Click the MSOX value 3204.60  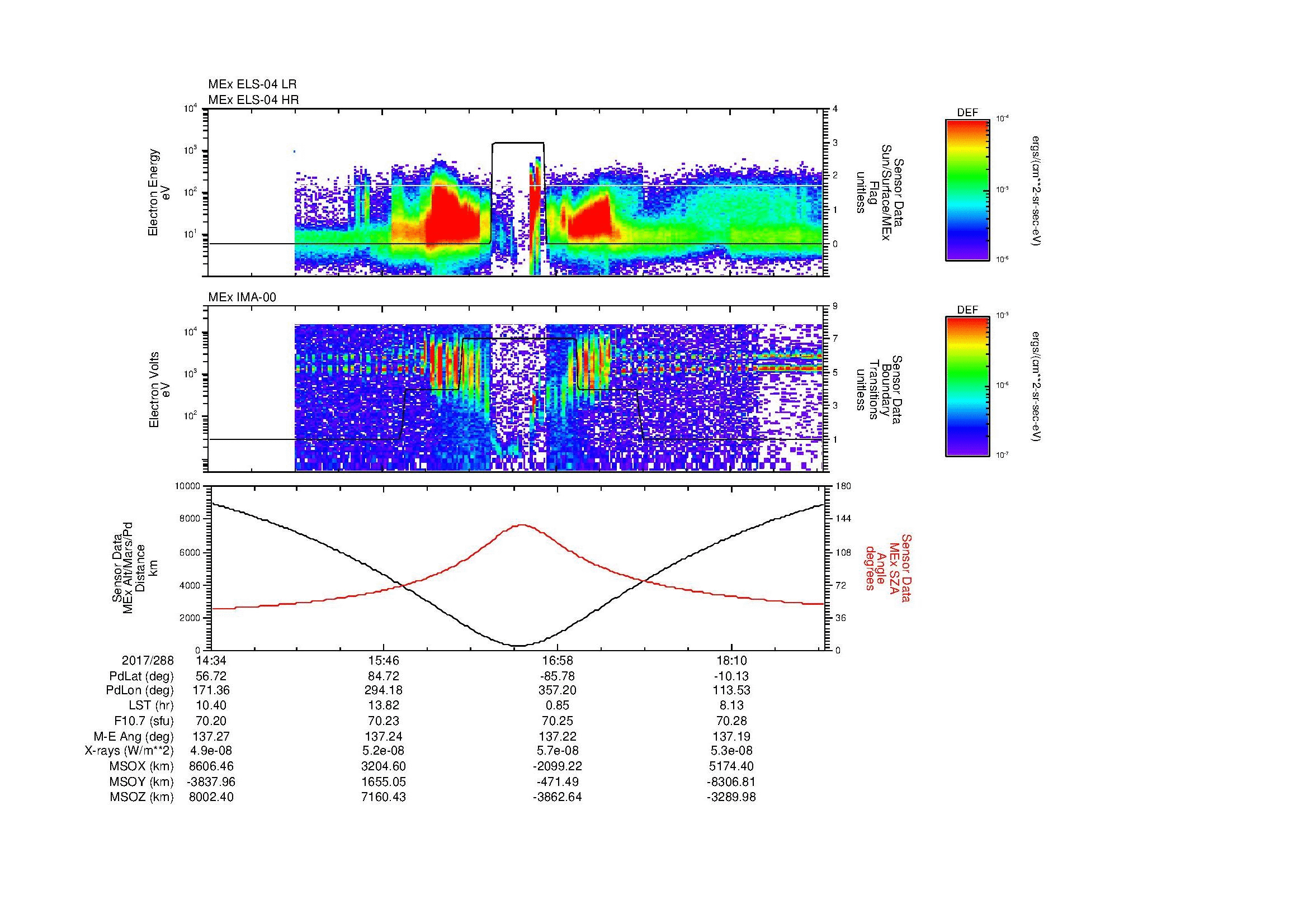(x=385, y=766)
